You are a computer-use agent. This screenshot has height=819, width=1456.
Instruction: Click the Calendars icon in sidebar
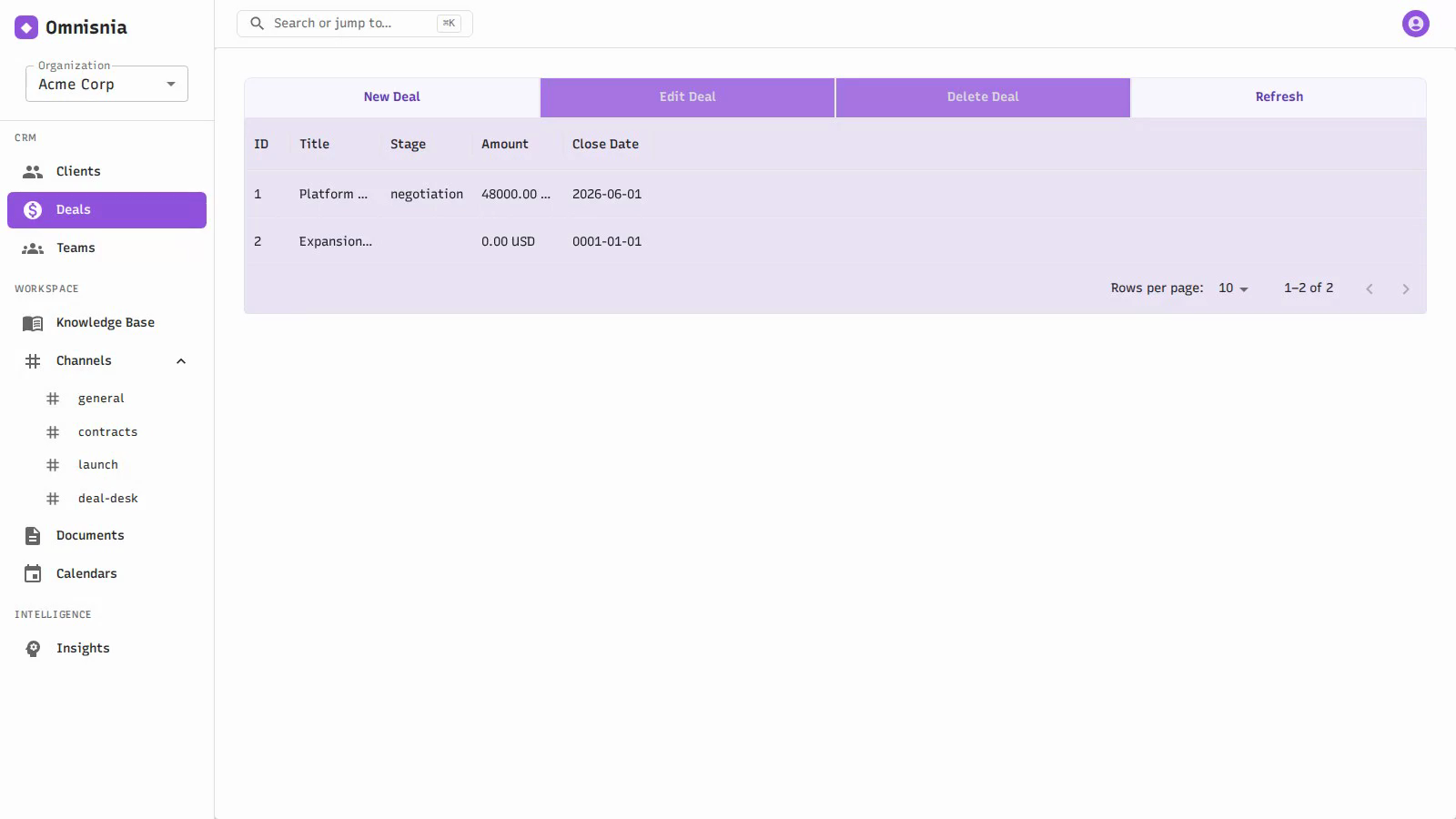(x=33, y=573)
